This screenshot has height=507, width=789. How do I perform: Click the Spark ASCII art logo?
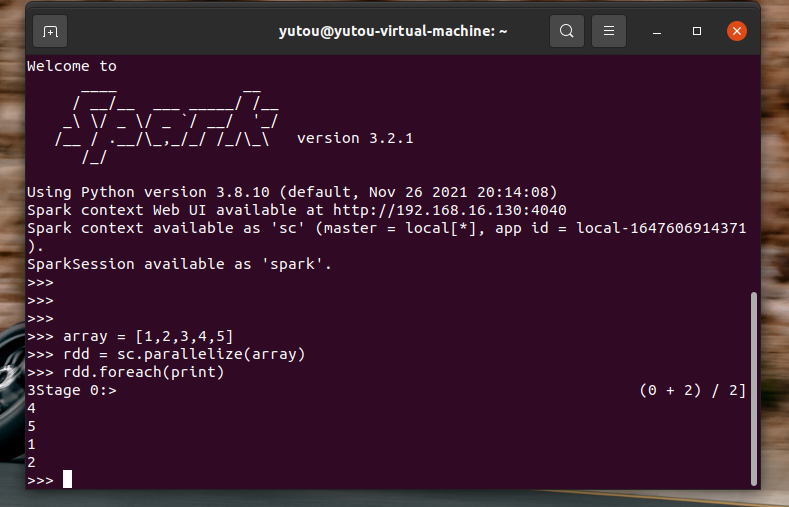tap(167, 126)
